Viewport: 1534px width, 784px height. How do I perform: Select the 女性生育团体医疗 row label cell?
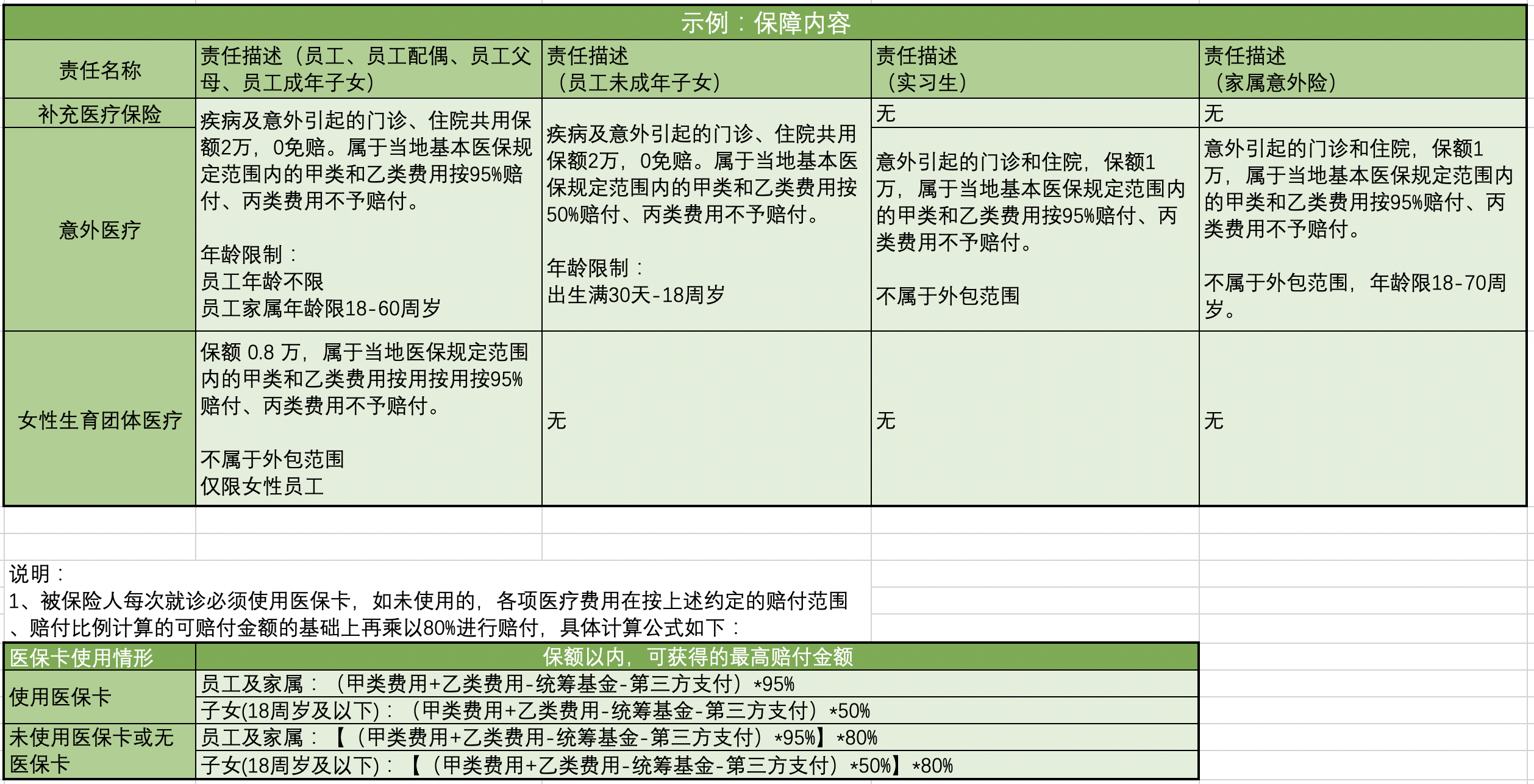point(99,419)
